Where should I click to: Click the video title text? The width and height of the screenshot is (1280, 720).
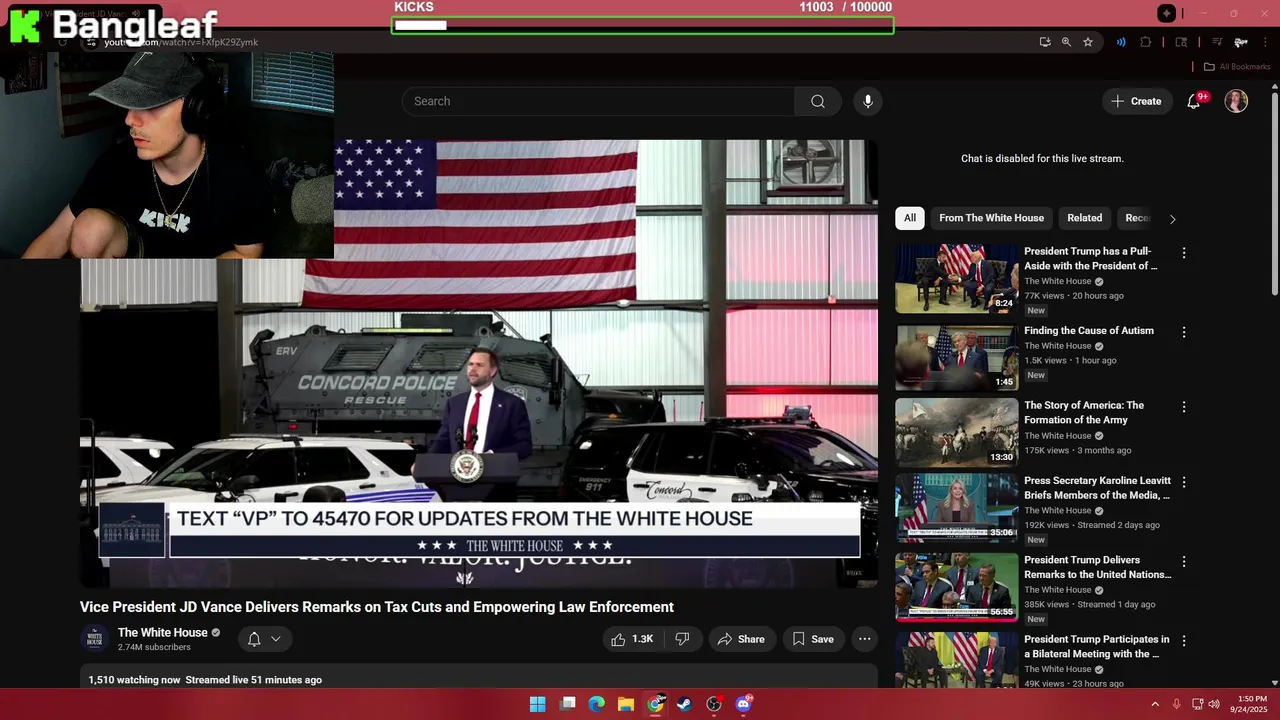pyautogui.click(x=377, y=607)
